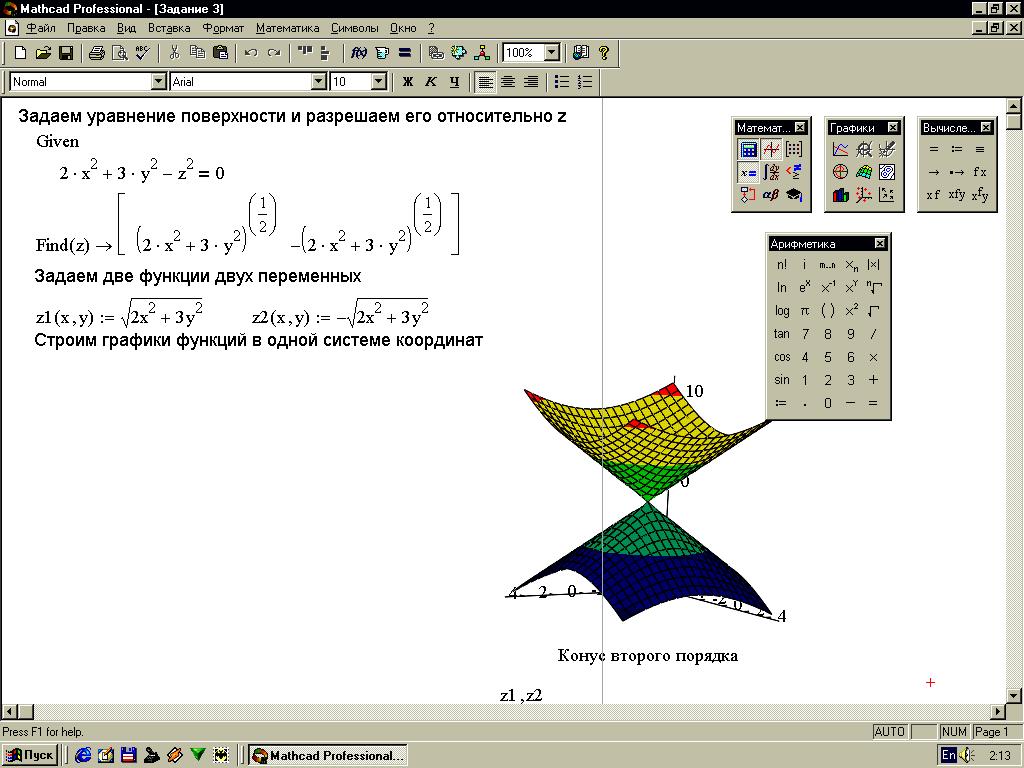
Task: Open the Математика menu
Action: pyautogui.click(x=287, y=28)
